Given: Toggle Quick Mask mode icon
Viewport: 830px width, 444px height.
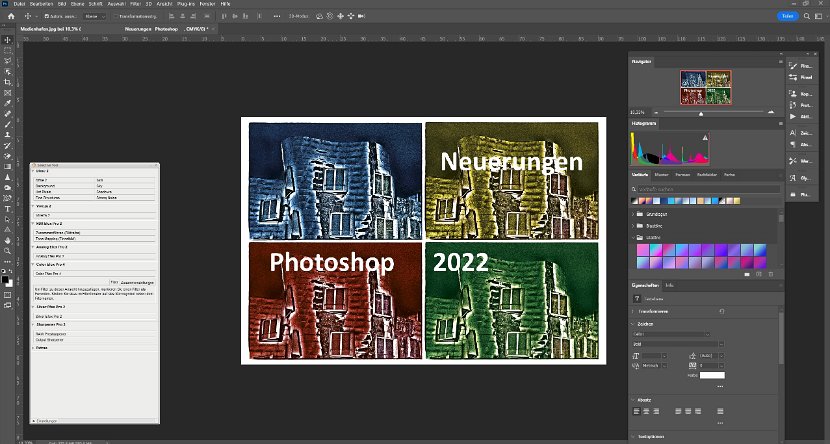Looking at the screenshot, I should (7, 295).
